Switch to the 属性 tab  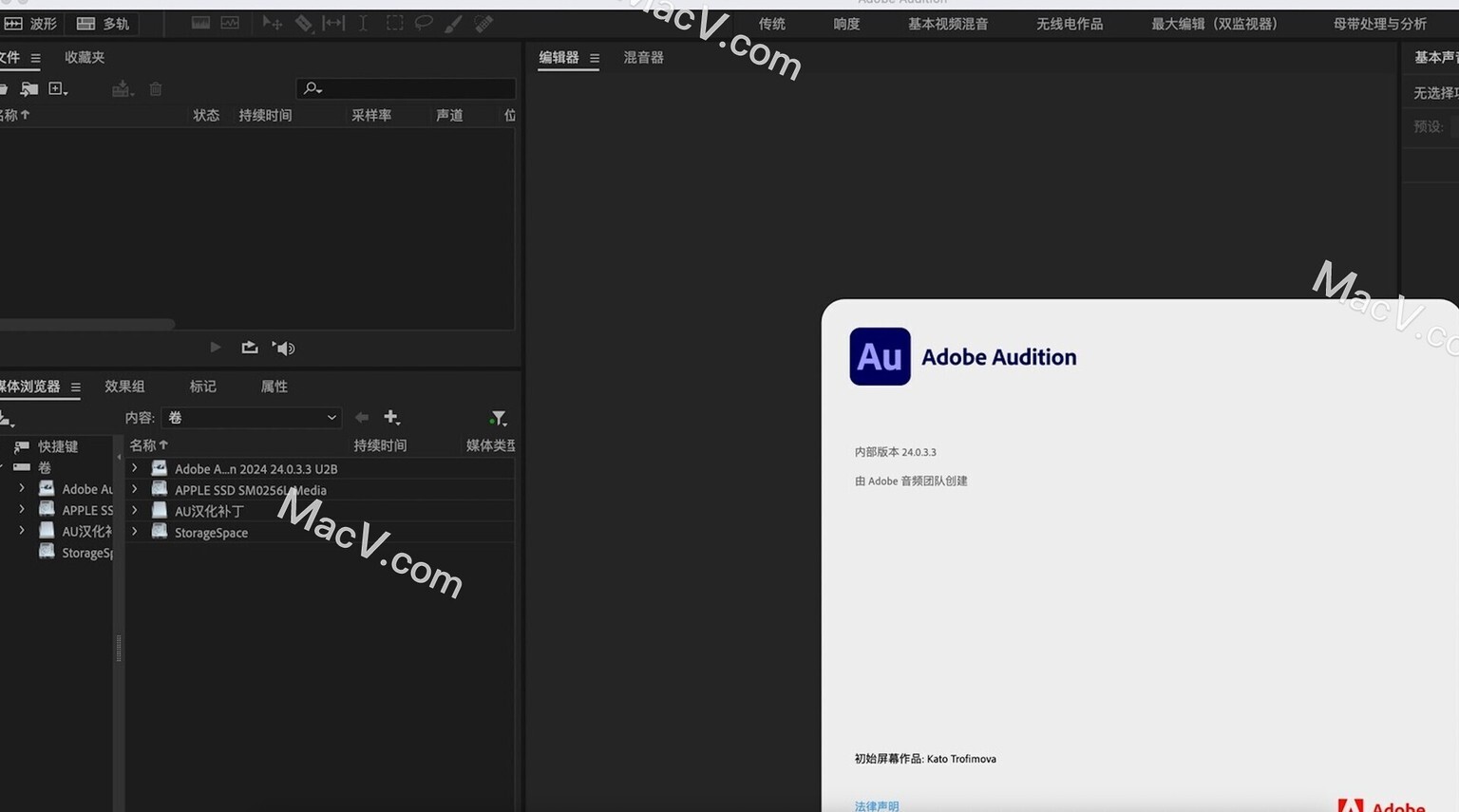click(274, 387)
